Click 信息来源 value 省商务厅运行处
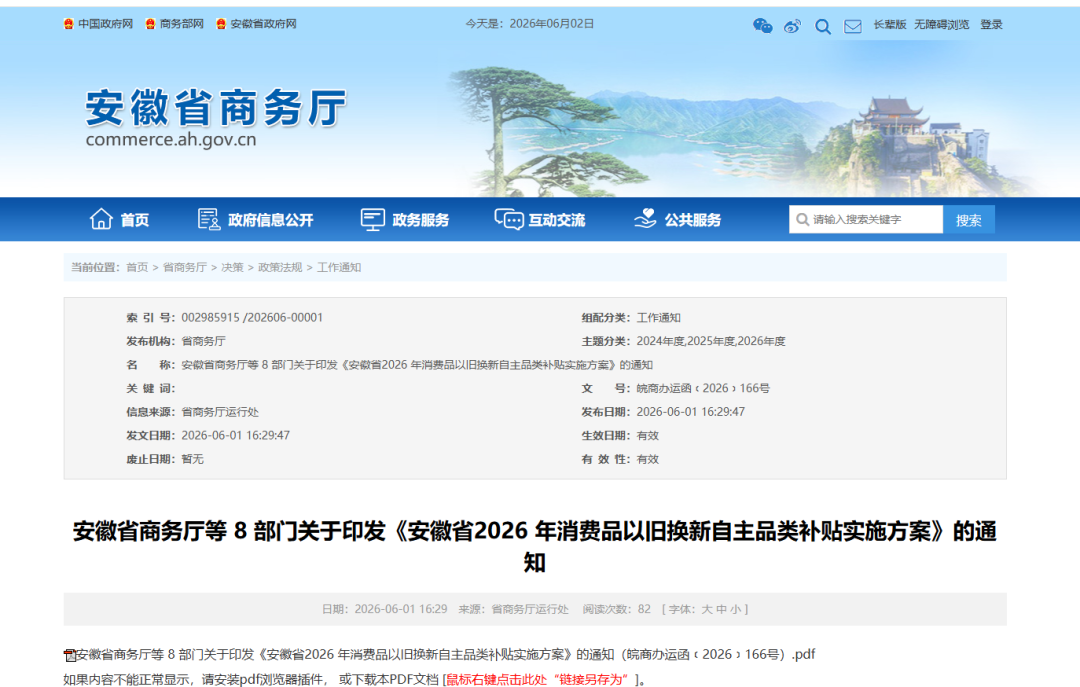 coord(220,412)
